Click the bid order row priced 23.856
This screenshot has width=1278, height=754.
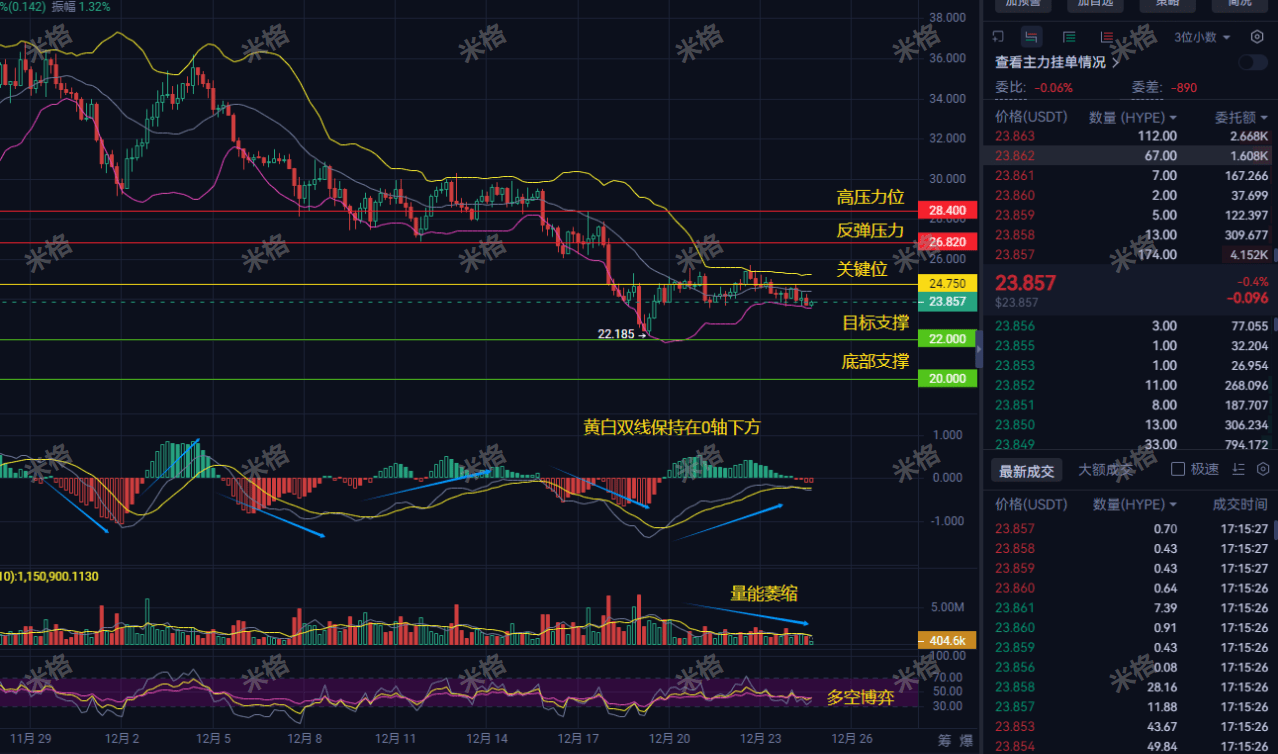pyautogui.click(x=1130, y=326)
